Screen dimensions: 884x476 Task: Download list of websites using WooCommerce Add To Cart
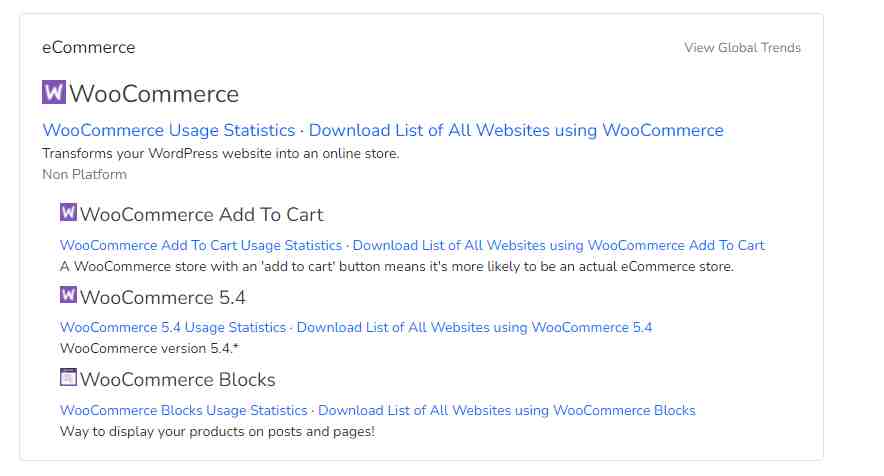(558, 245)
